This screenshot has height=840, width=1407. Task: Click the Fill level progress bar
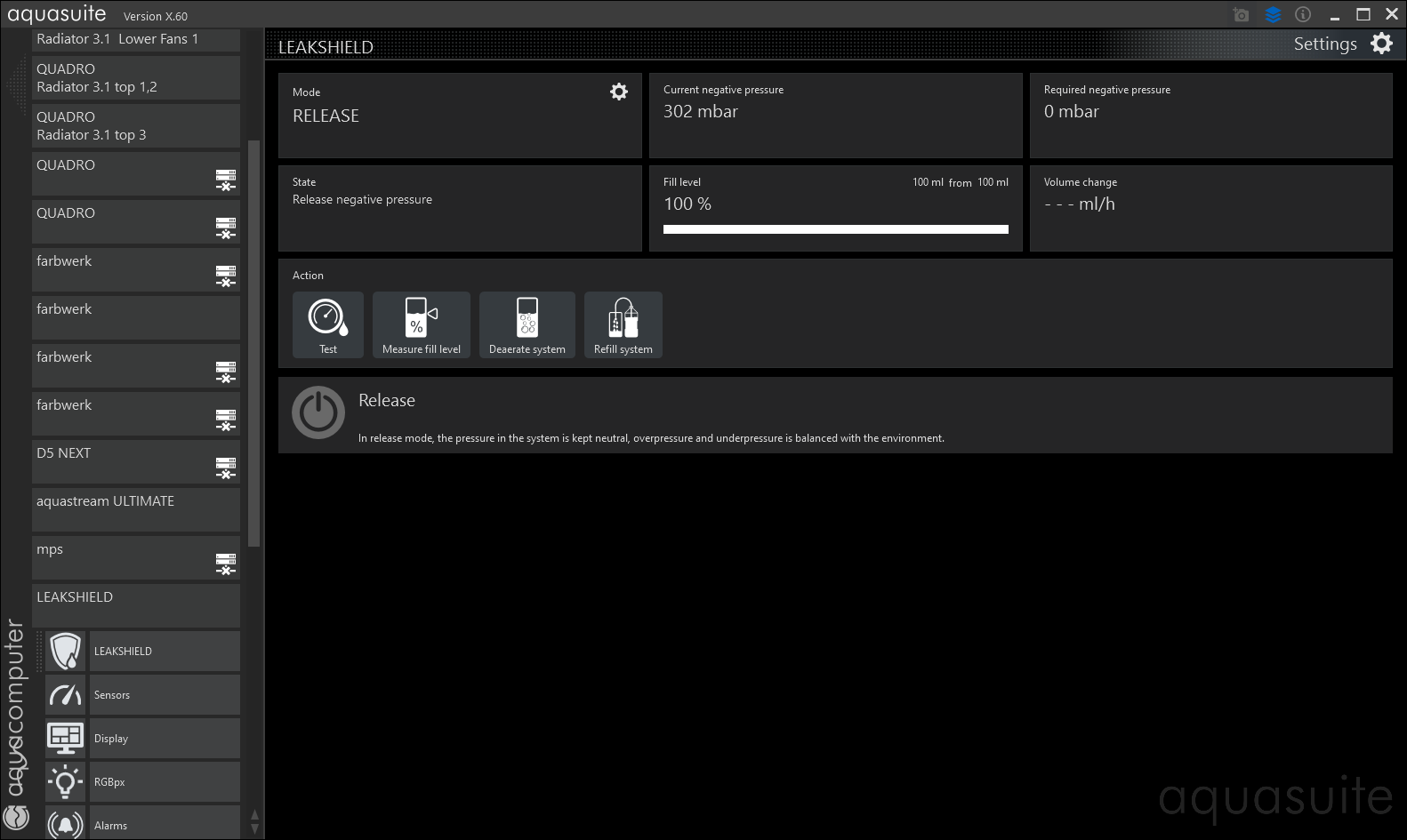click(x=836, y=229)
